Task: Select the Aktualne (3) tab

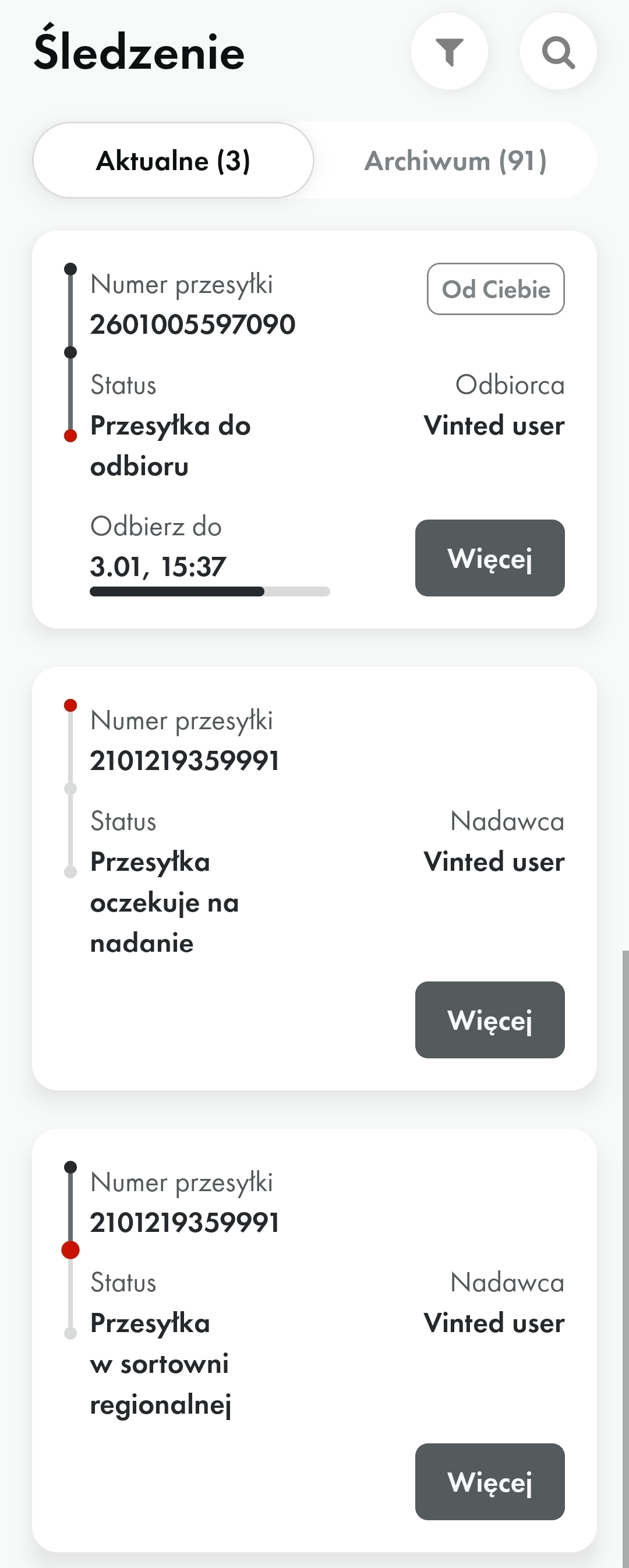Action: [x=174, y=161]
